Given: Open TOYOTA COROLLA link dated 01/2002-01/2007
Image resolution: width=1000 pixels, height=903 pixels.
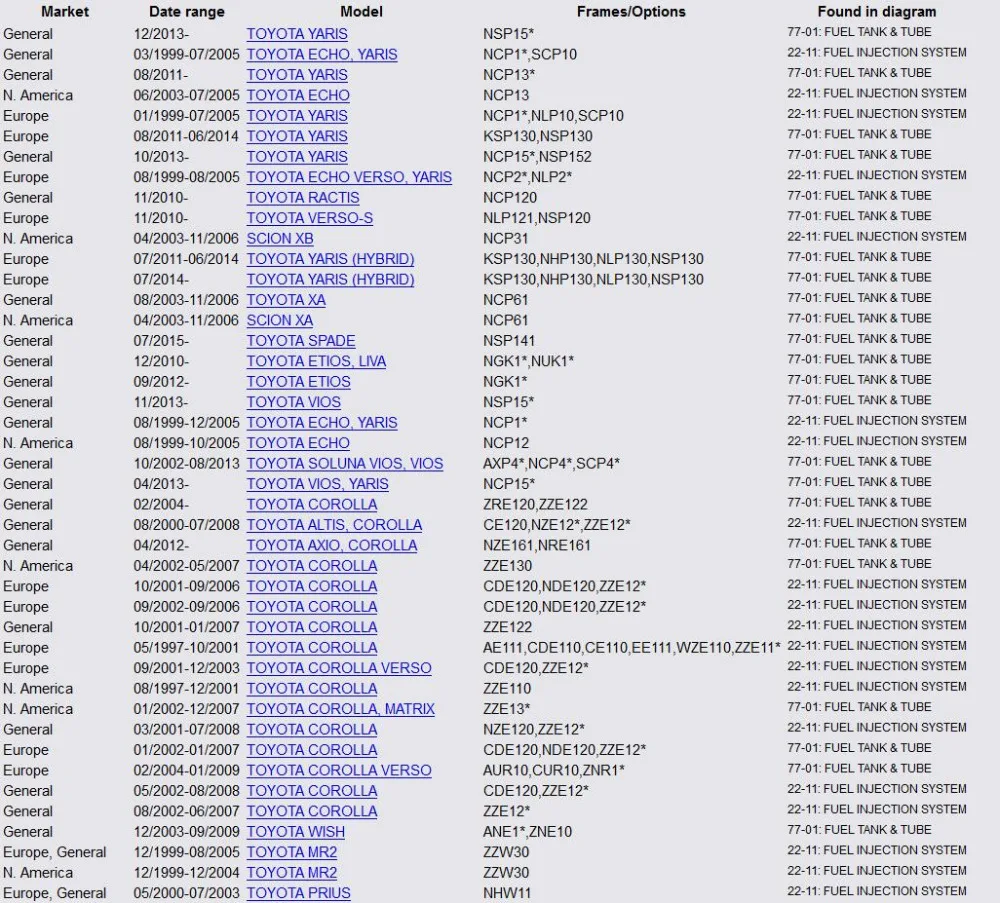Looking at the screenshot, I should coord(312,750).
